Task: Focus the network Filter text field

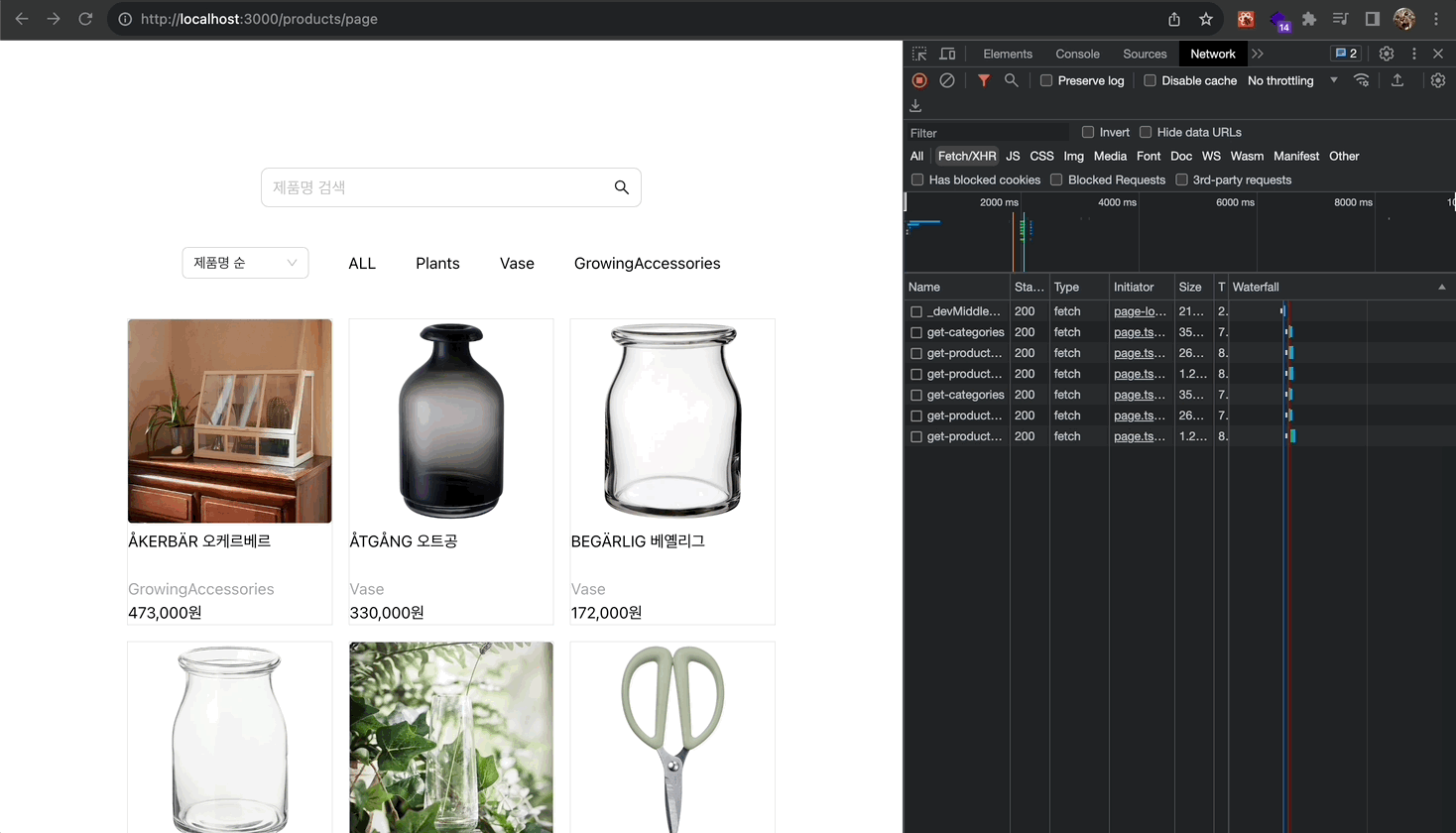Action: coord(988,132)
